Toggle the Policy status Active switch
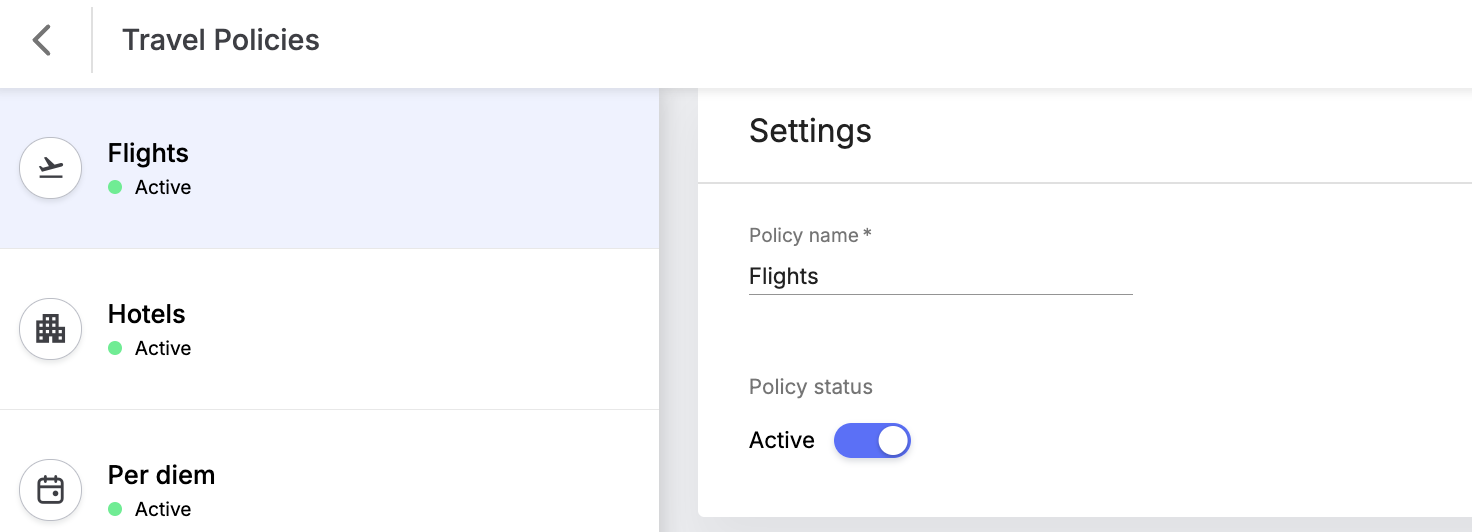This screenshot has height=532, width=1472. [x=872, y=440]
